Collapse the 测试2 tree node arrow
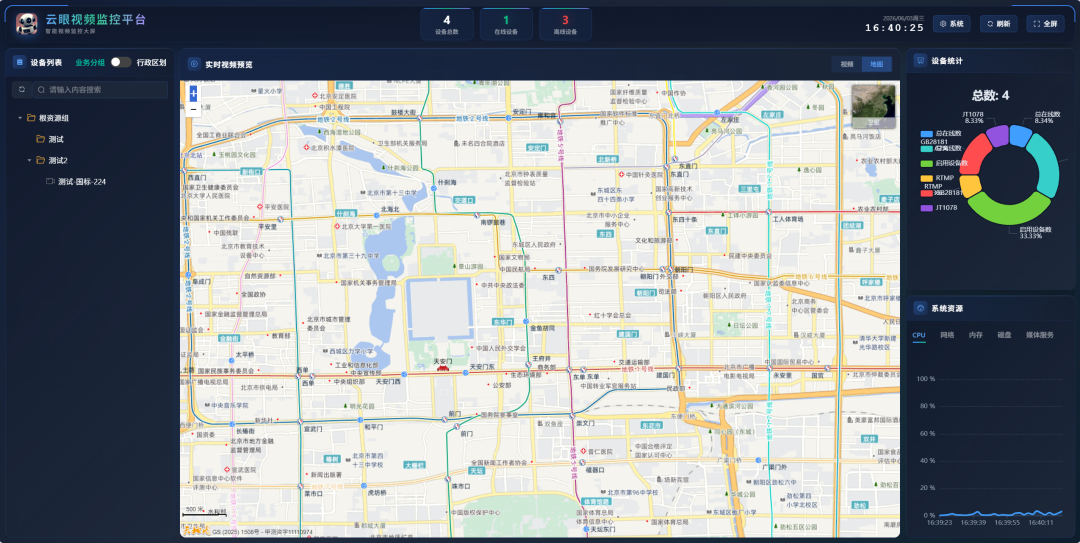This screenshot has width=1080, height=543. [29, 161]
